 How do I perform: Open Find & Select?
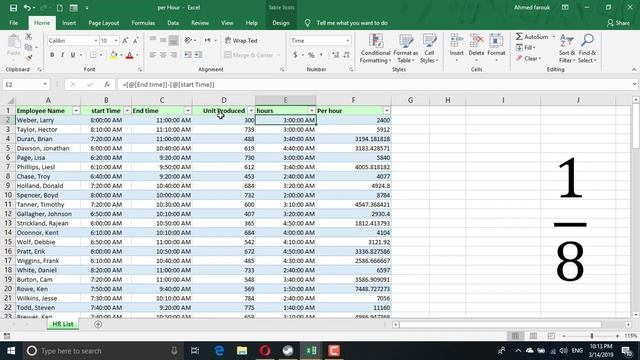tap(587, 48)
